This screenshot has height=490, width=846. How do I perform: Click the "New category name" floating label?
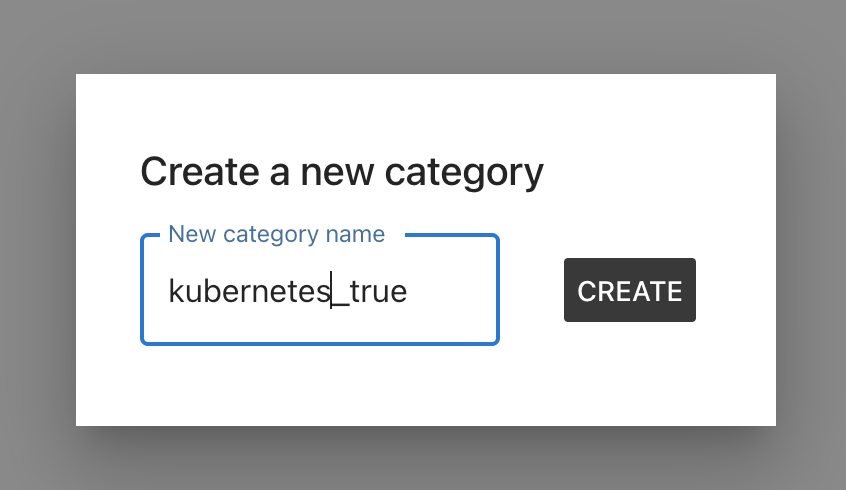[x=276, y=234]
